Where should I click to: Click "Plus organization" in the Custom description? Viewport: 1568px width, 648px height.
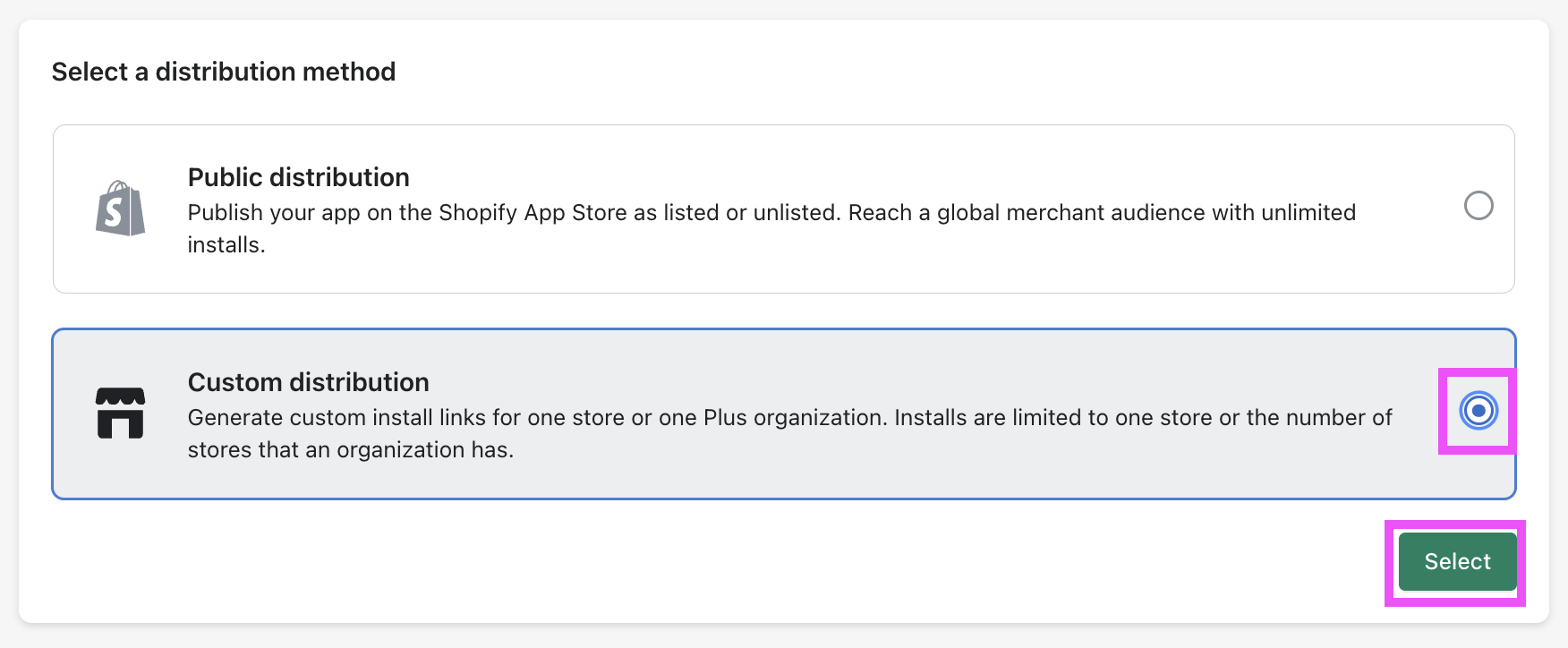pos(793,418)
